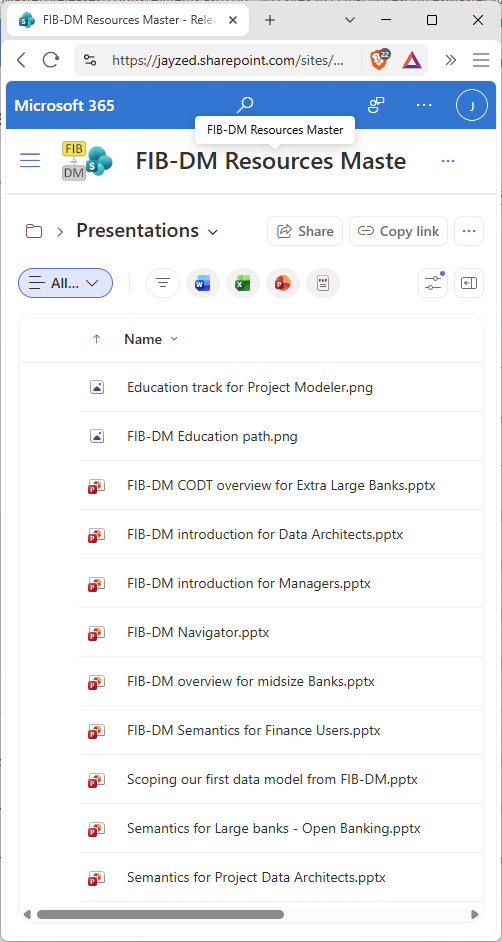Open the browser site settings icon
The image size is (502, 942).
pyautogui.click(x=90, y=60)
